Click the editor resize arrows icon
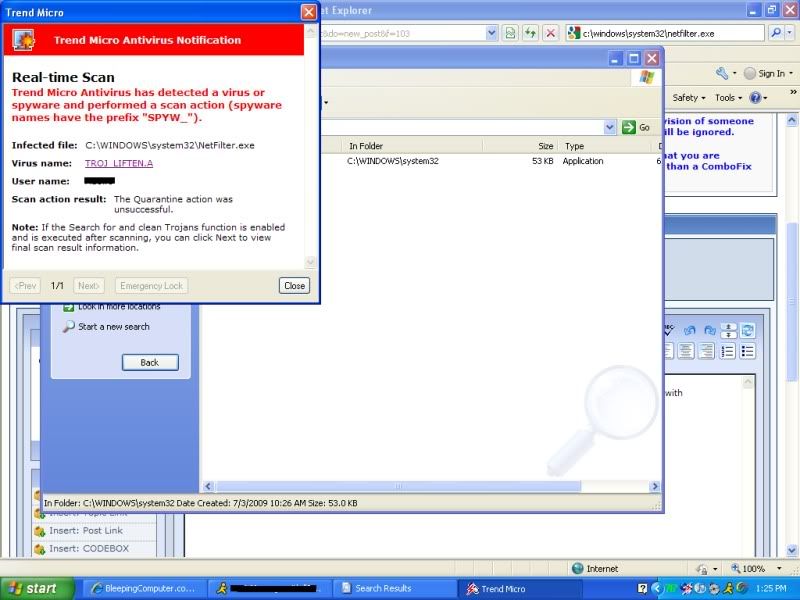This screenshot has width=800, height=600. click(x=729, y=331)
